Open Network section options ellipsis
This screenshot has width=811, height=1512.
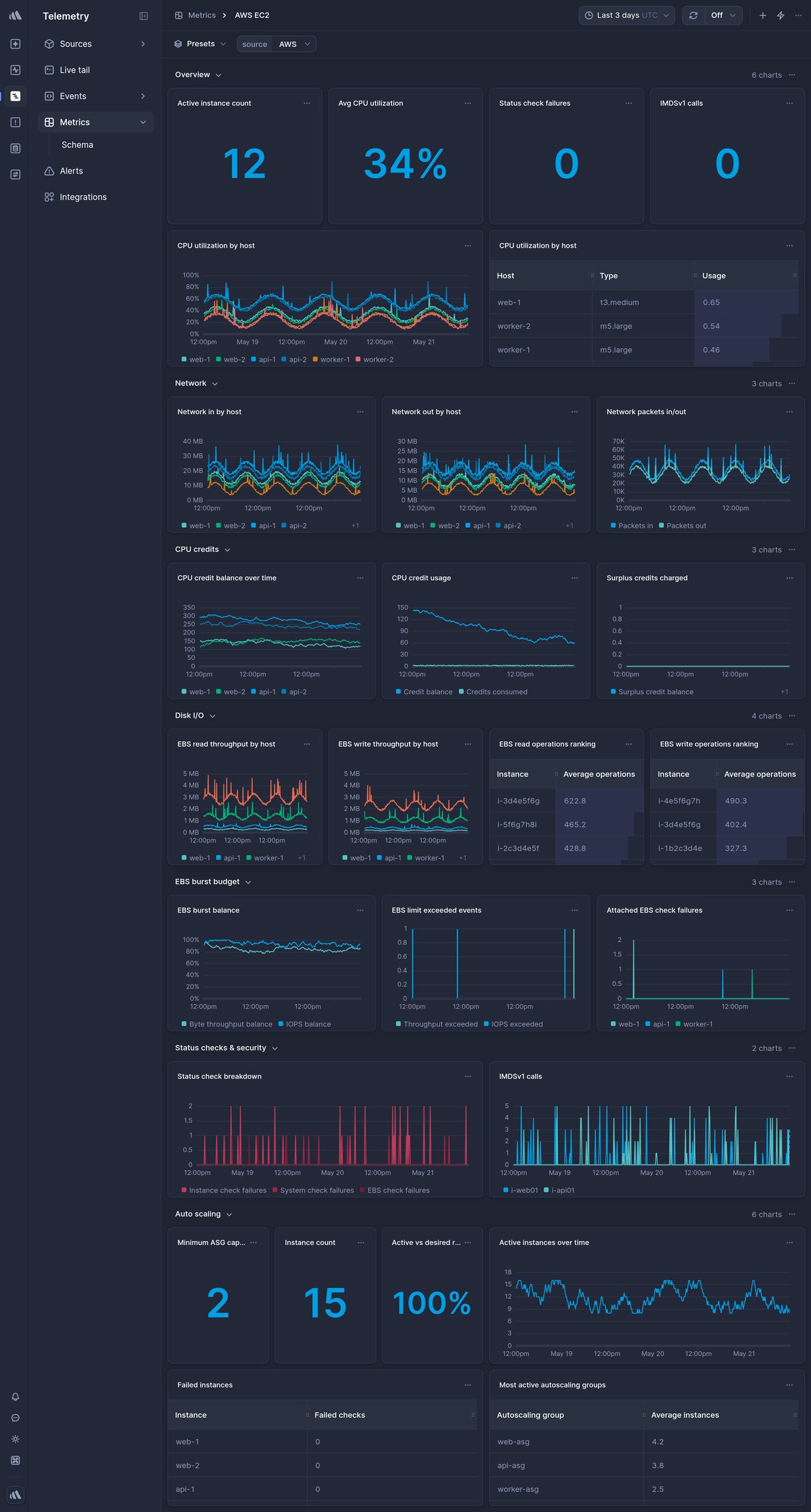(792, 383)
